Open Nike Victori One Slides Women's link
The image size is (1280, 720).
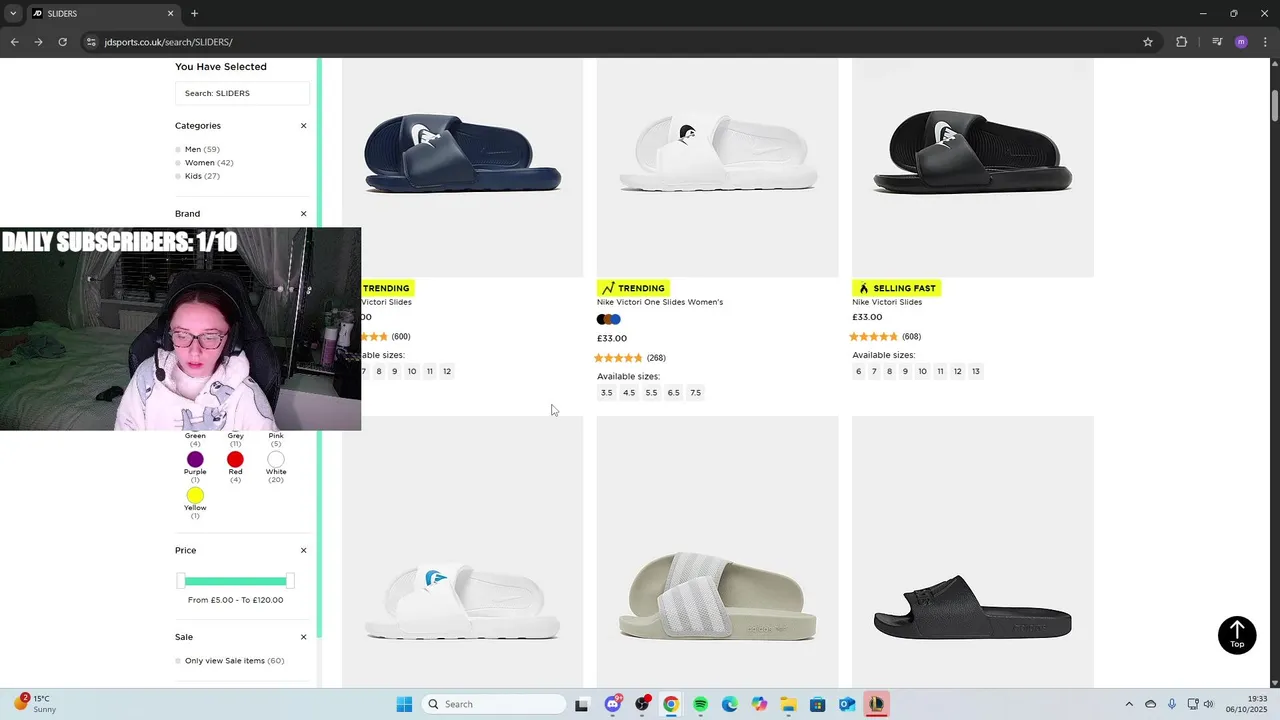660,302
